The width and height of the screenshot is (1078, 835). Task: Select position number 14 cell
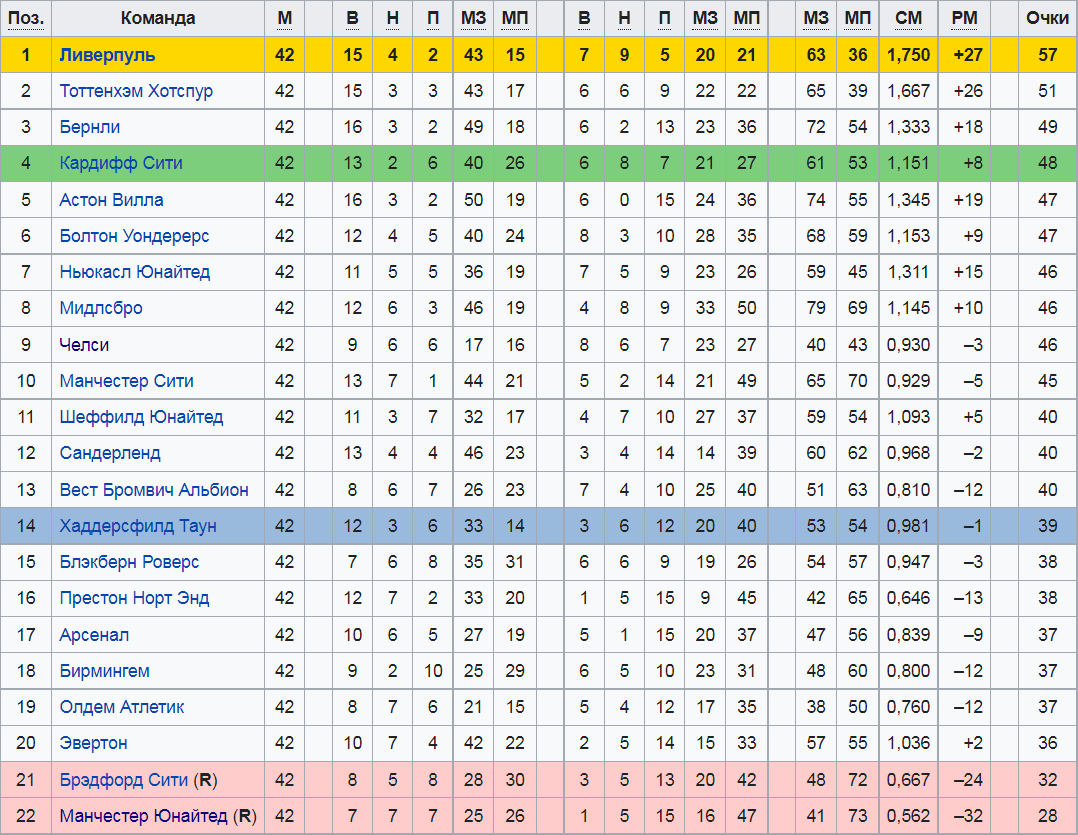pos(25,526)
